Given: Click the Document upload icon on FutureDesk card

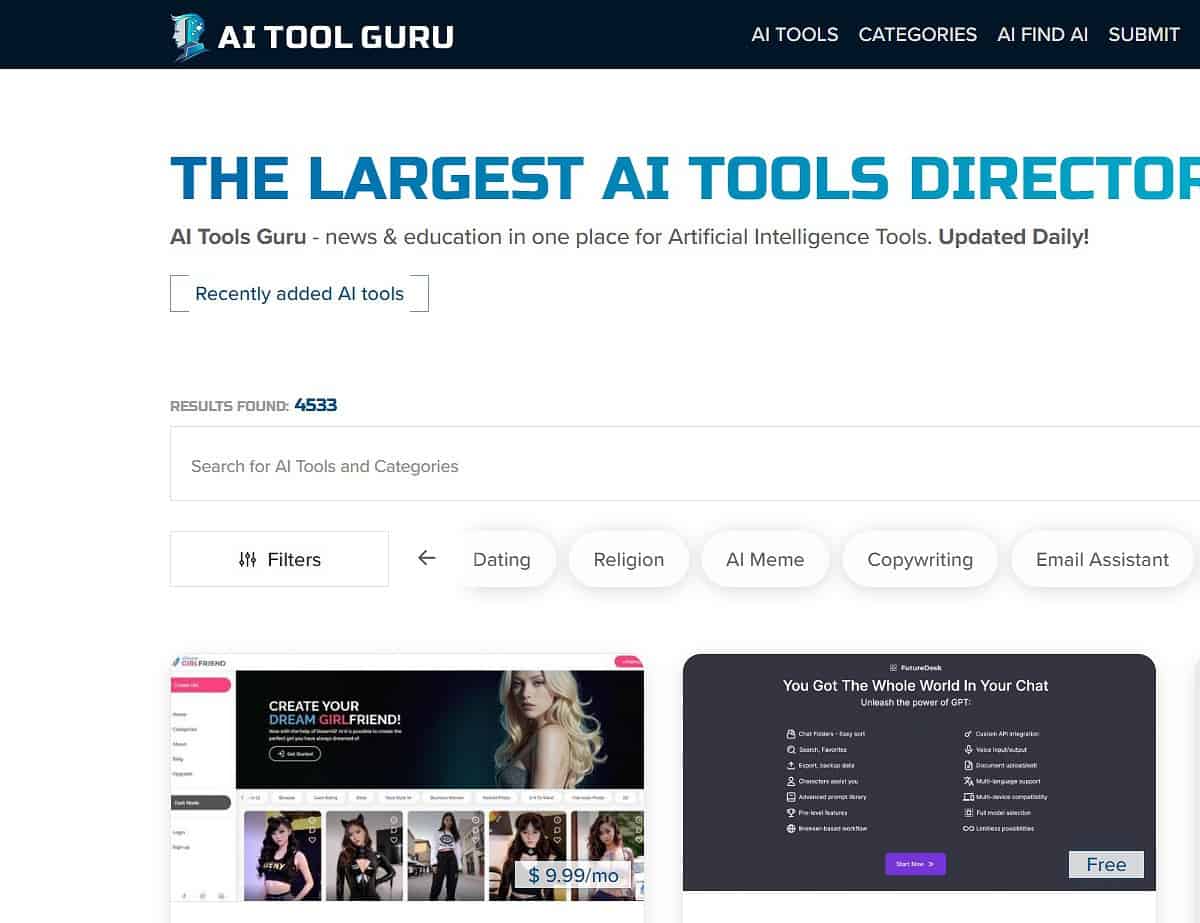Looking at the screenshot, I should coord(966,765).
